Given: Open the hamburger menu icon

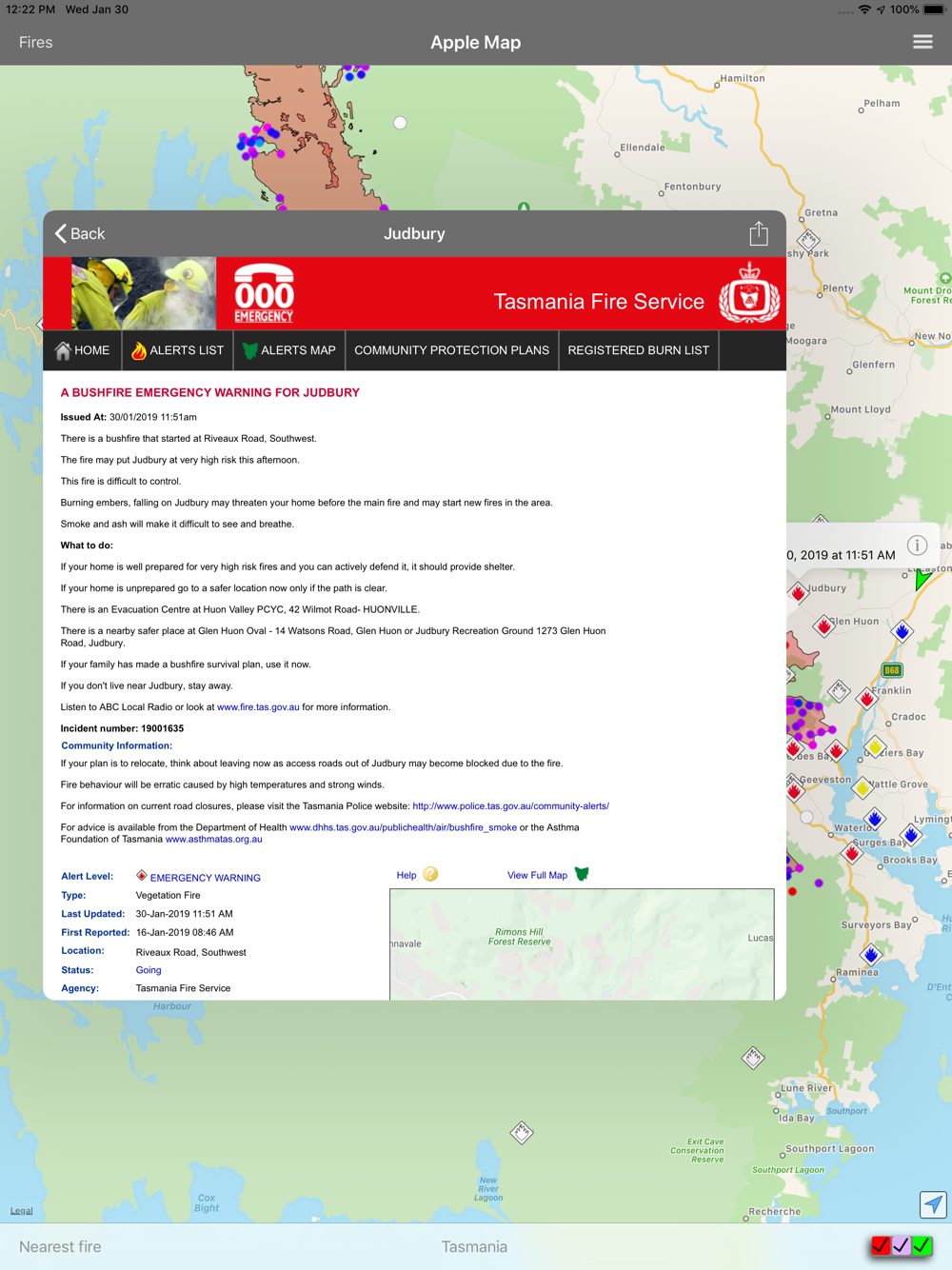Looking at the screenshot, I should pos(922,42).
